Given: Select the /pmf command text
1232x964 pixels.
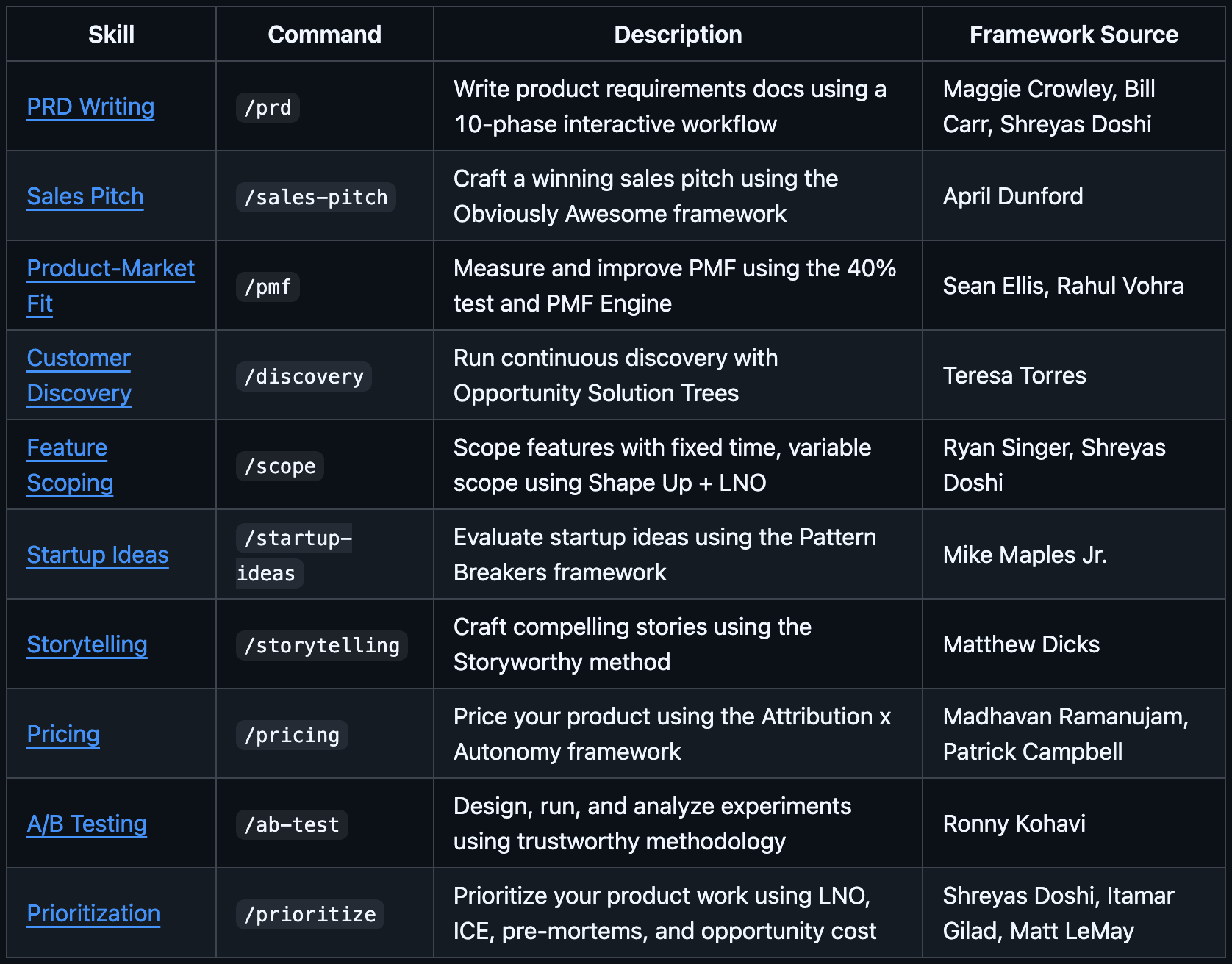Looking at the screenshot, I should [x=268, y=287].
